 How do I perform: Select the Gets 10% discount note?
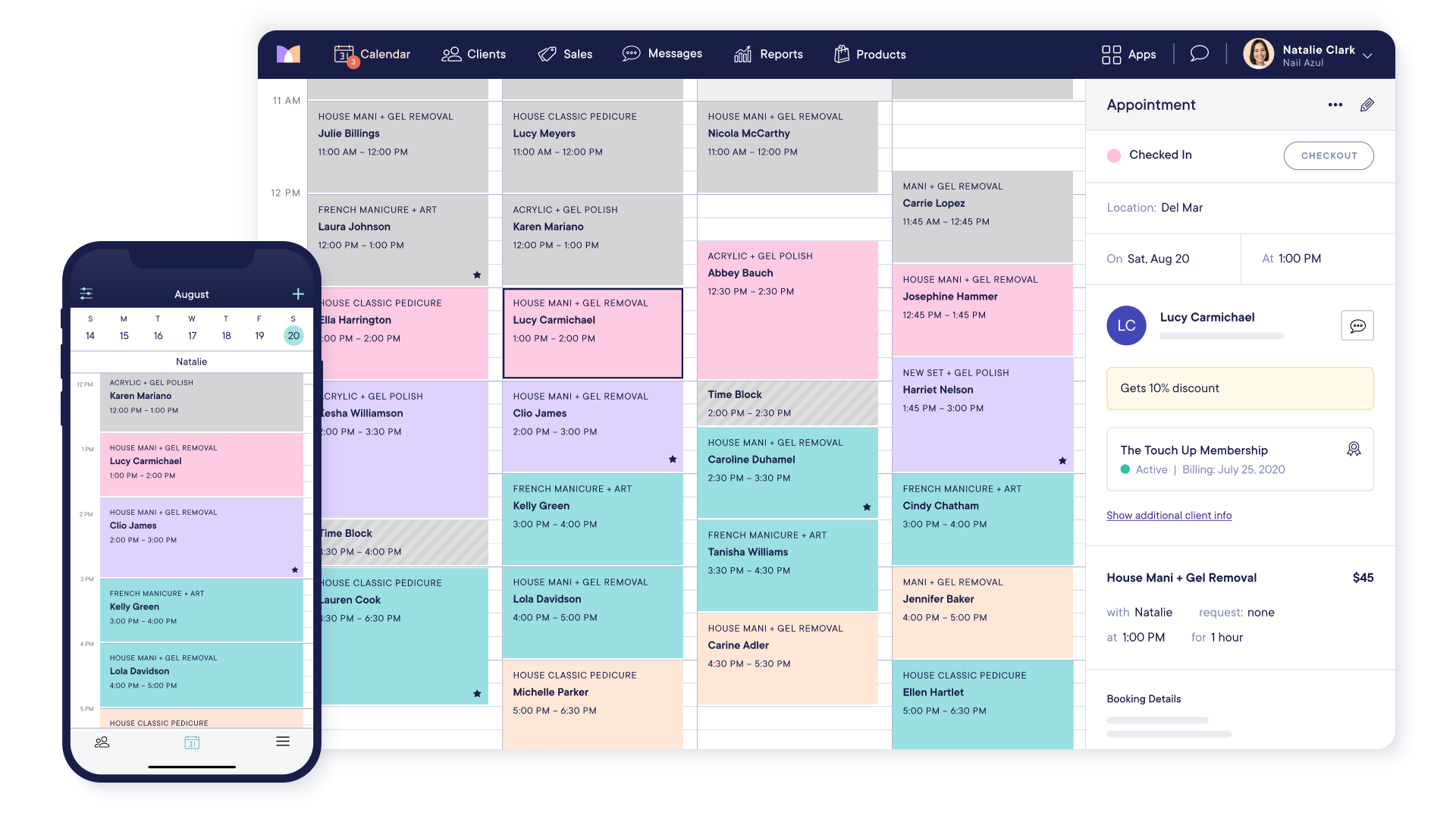(x=1240, y=388)
